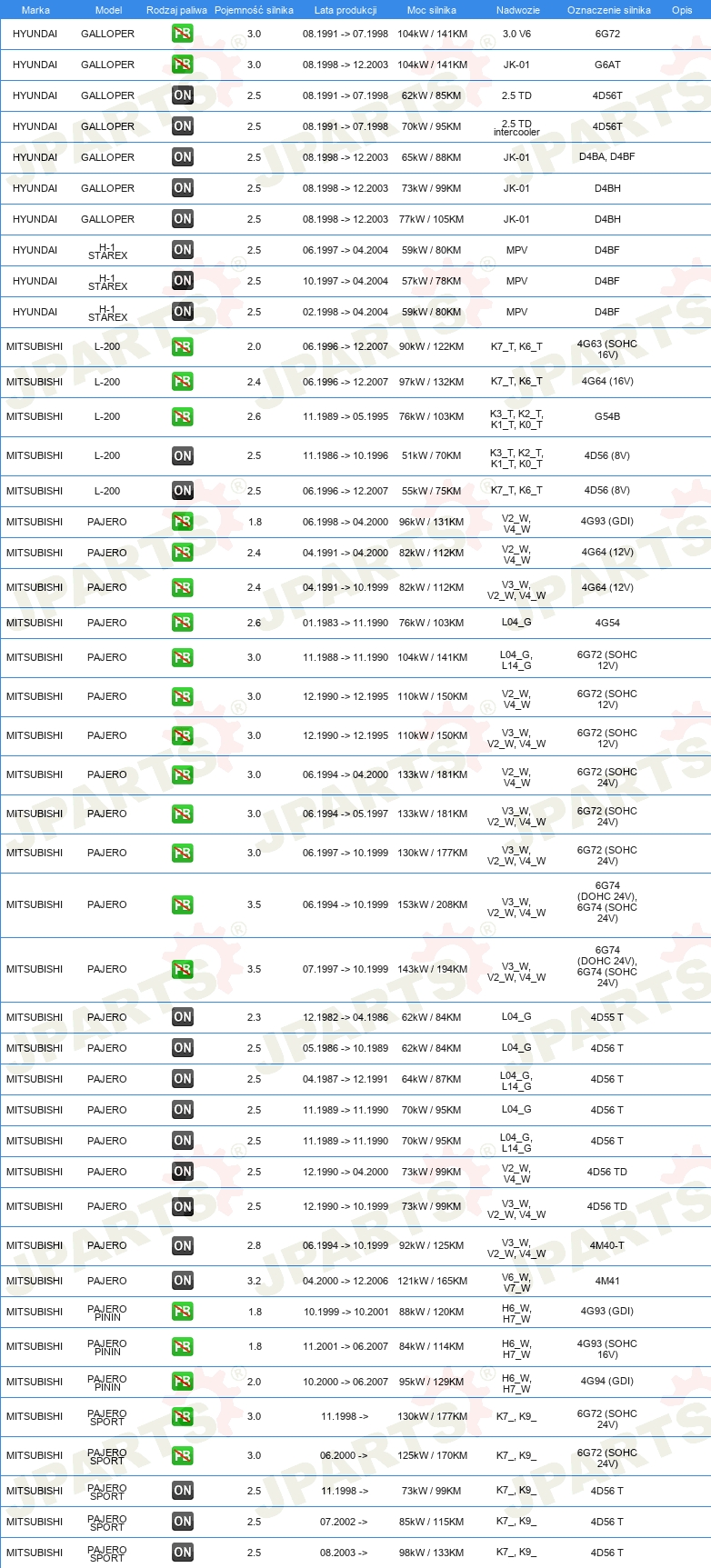Select the engine capacity 2.3 cell
Image resolution: width=711 pixels, height=1568 pixels.
pos(254,1017)
